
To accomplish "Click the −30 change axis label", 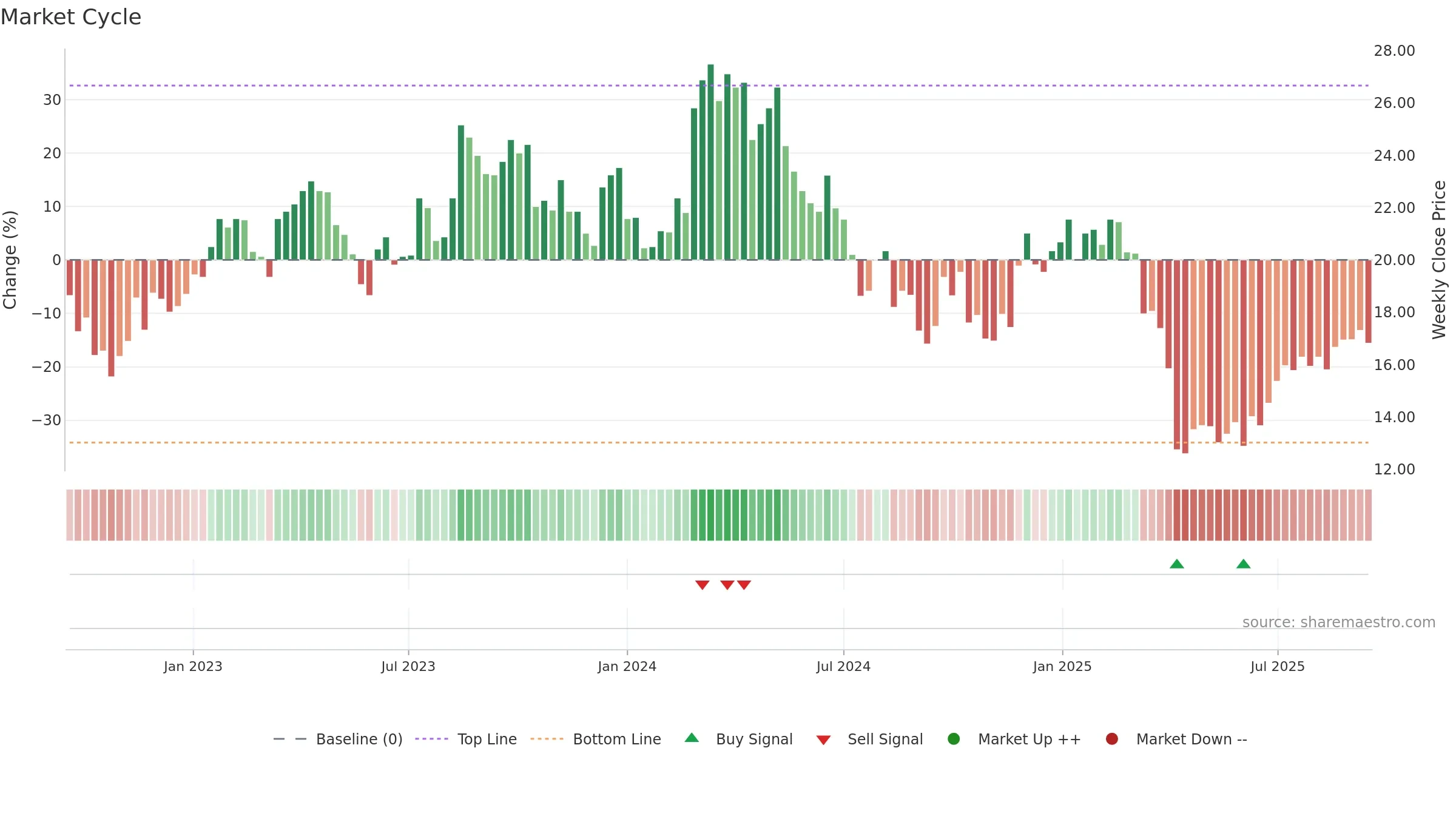I will point(46,420).
